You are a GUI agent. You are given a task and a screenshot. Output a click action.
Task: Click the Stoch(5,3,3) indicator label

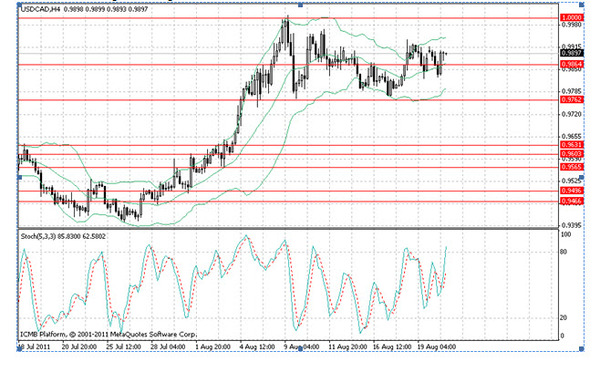[x=39, y=237]
